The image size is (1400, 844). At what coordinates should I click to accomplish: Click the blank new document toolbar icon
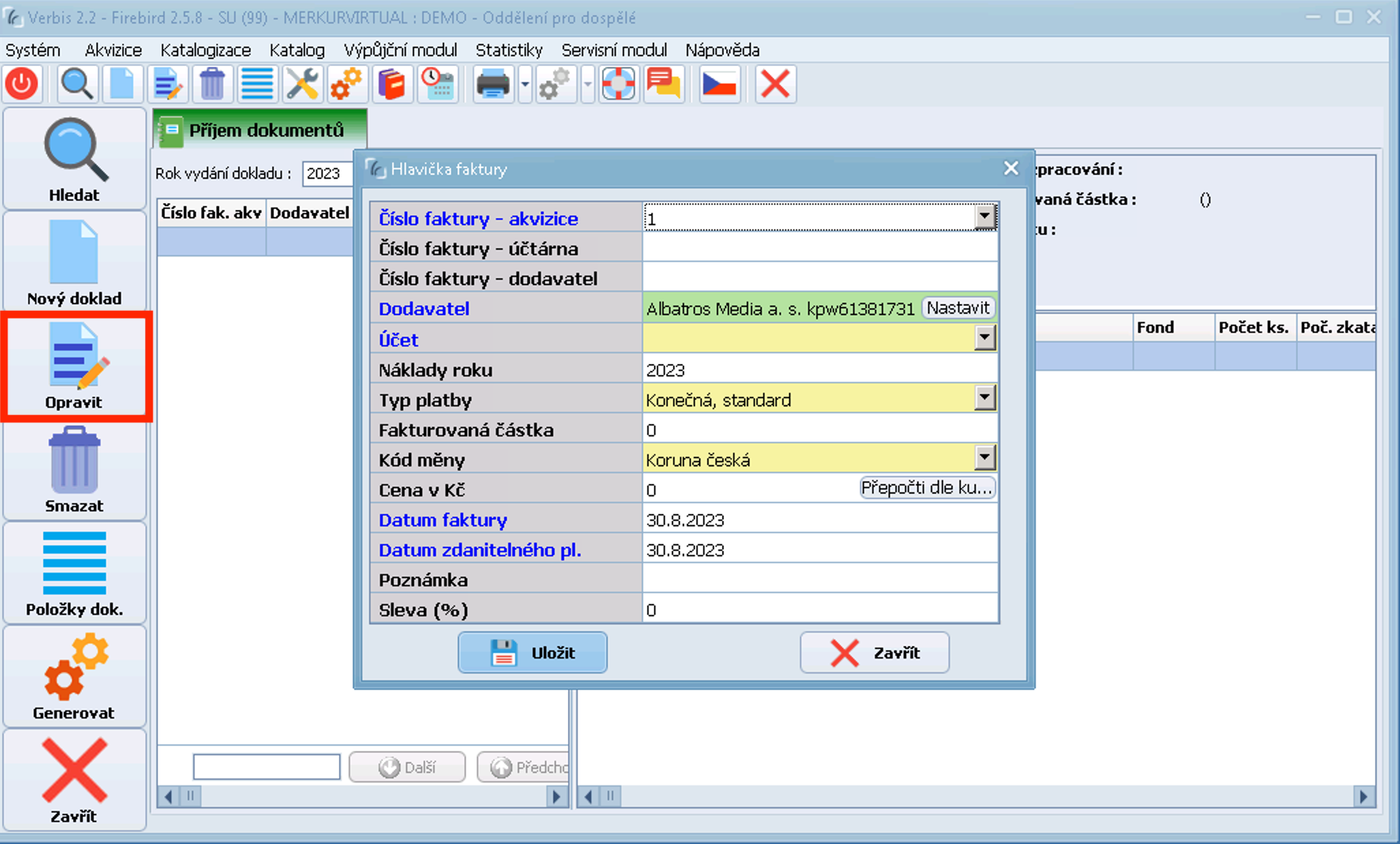point(122,85)
